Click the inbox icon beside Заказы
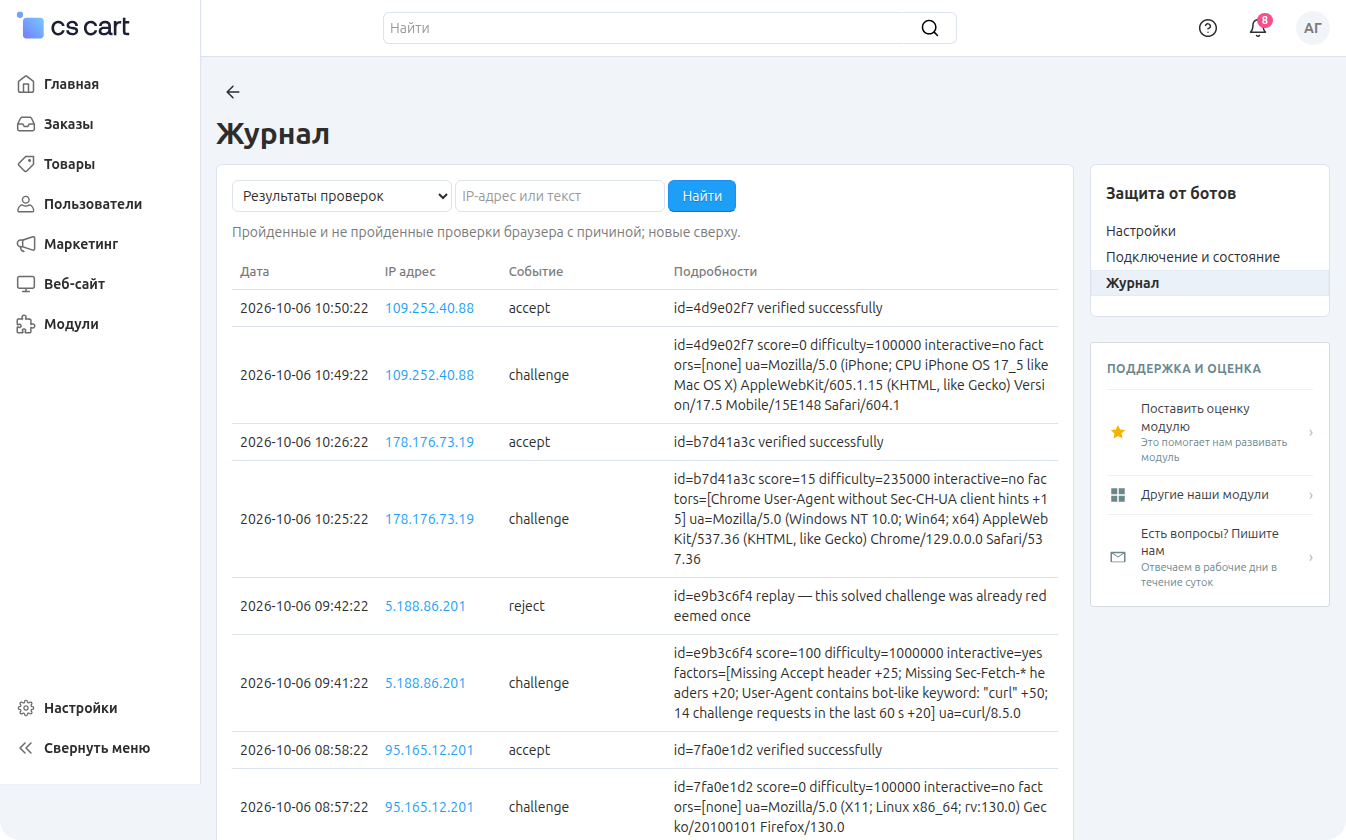The width and height of the screenshot is (1346, 840). tap(26, 124)
